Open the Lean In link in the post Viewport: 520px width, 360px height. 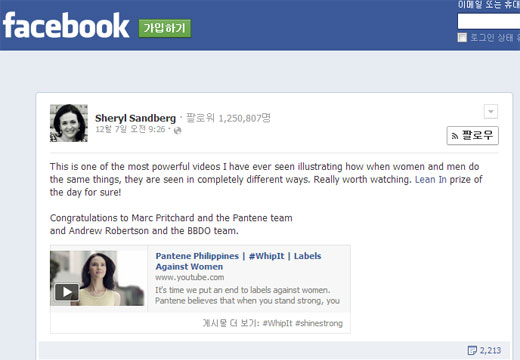[430, 179]
